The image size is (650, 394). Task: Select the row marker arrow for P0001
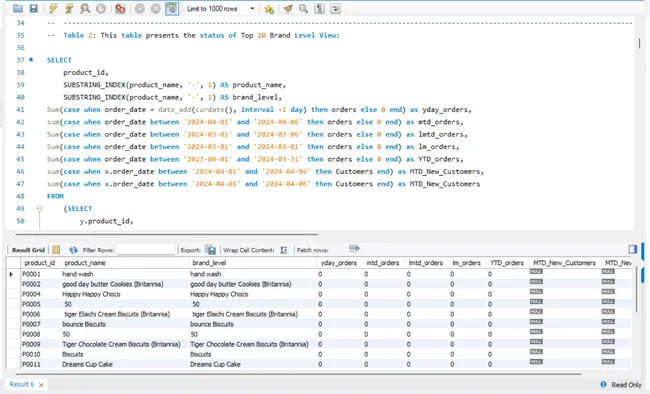point(11,274)
